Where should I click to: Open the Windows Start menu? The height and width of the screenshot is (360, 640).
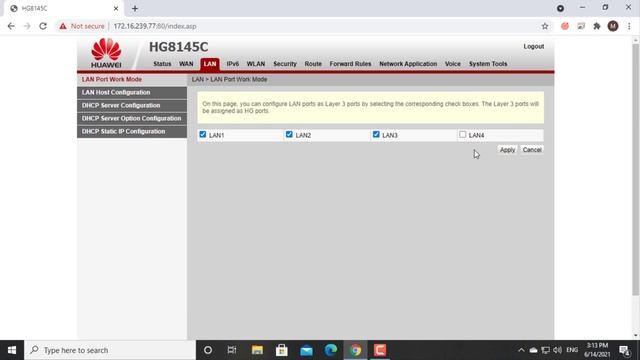tap(12, 350)
